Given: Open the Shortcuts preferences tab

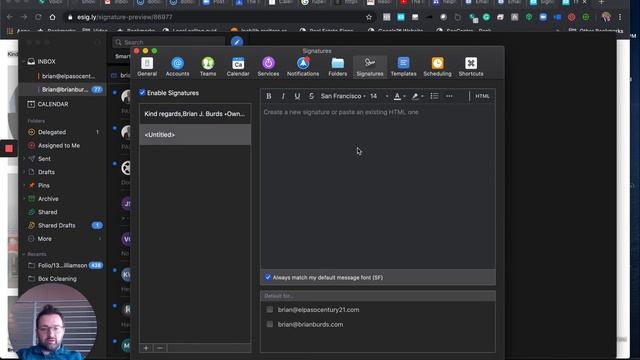Looking at the screenshot, I should tap(471, 67).
